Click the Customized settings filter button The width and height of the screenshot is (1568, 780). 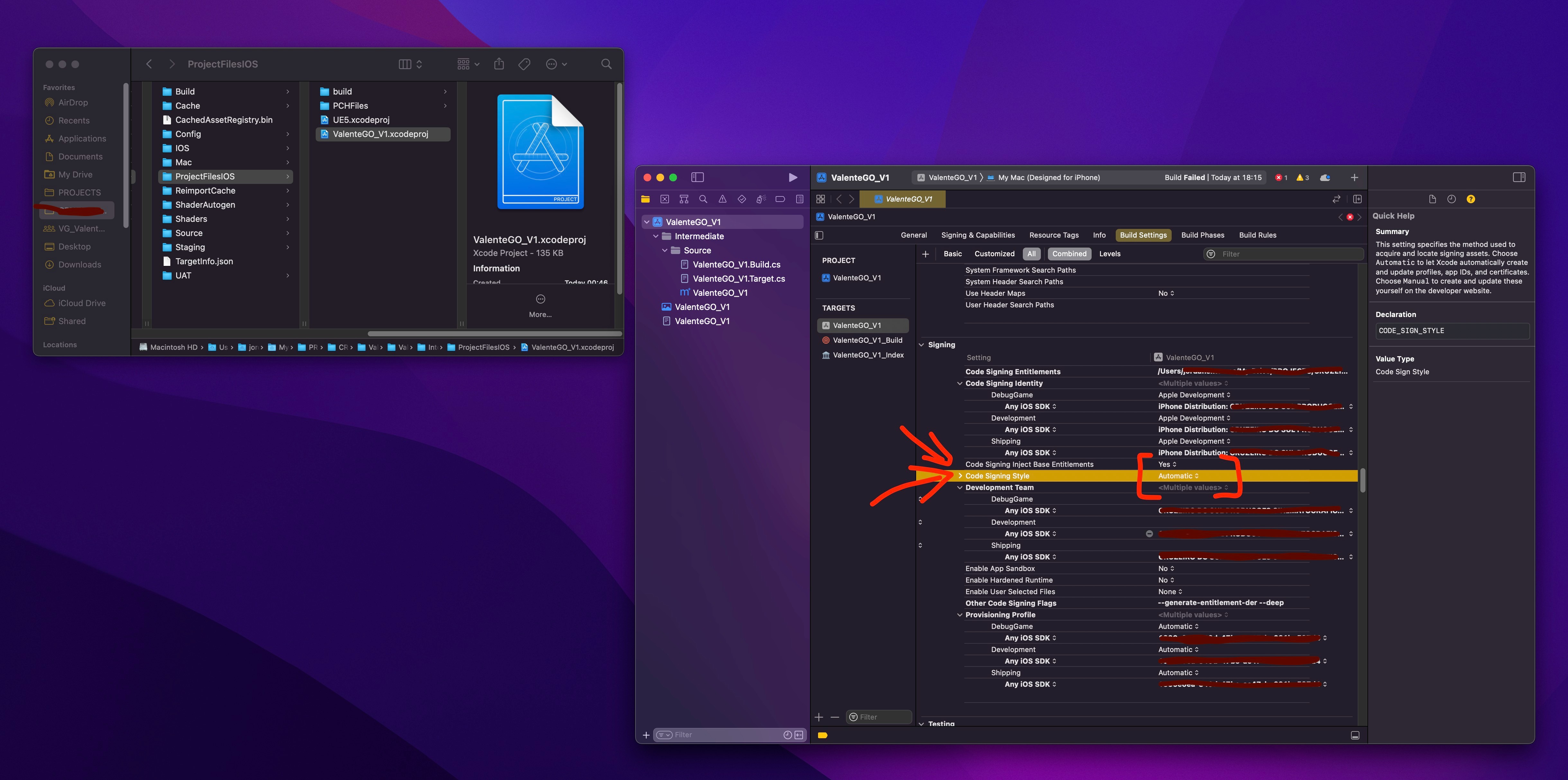point(994,254)
